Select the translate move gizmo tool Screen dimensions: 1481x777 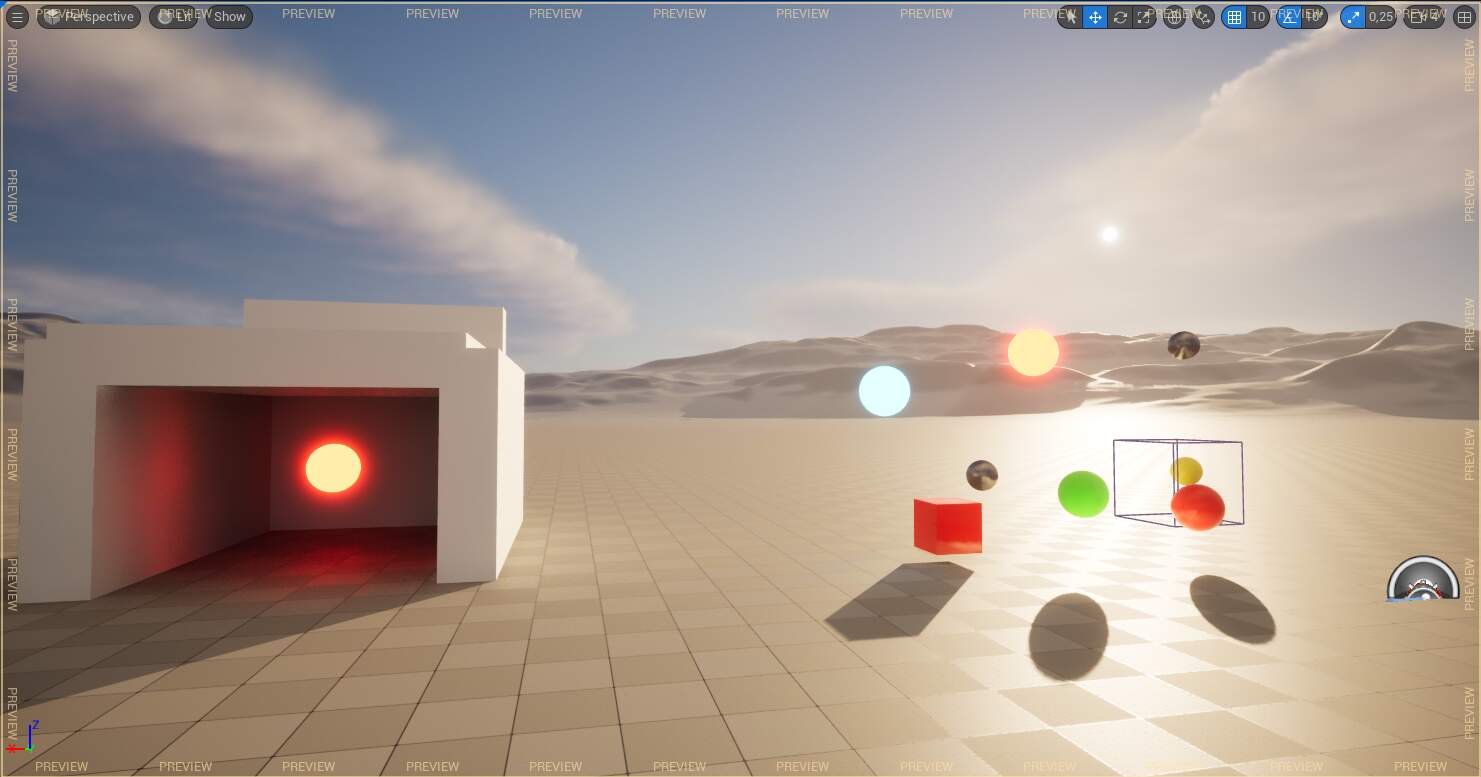(x=1095, y=17)
